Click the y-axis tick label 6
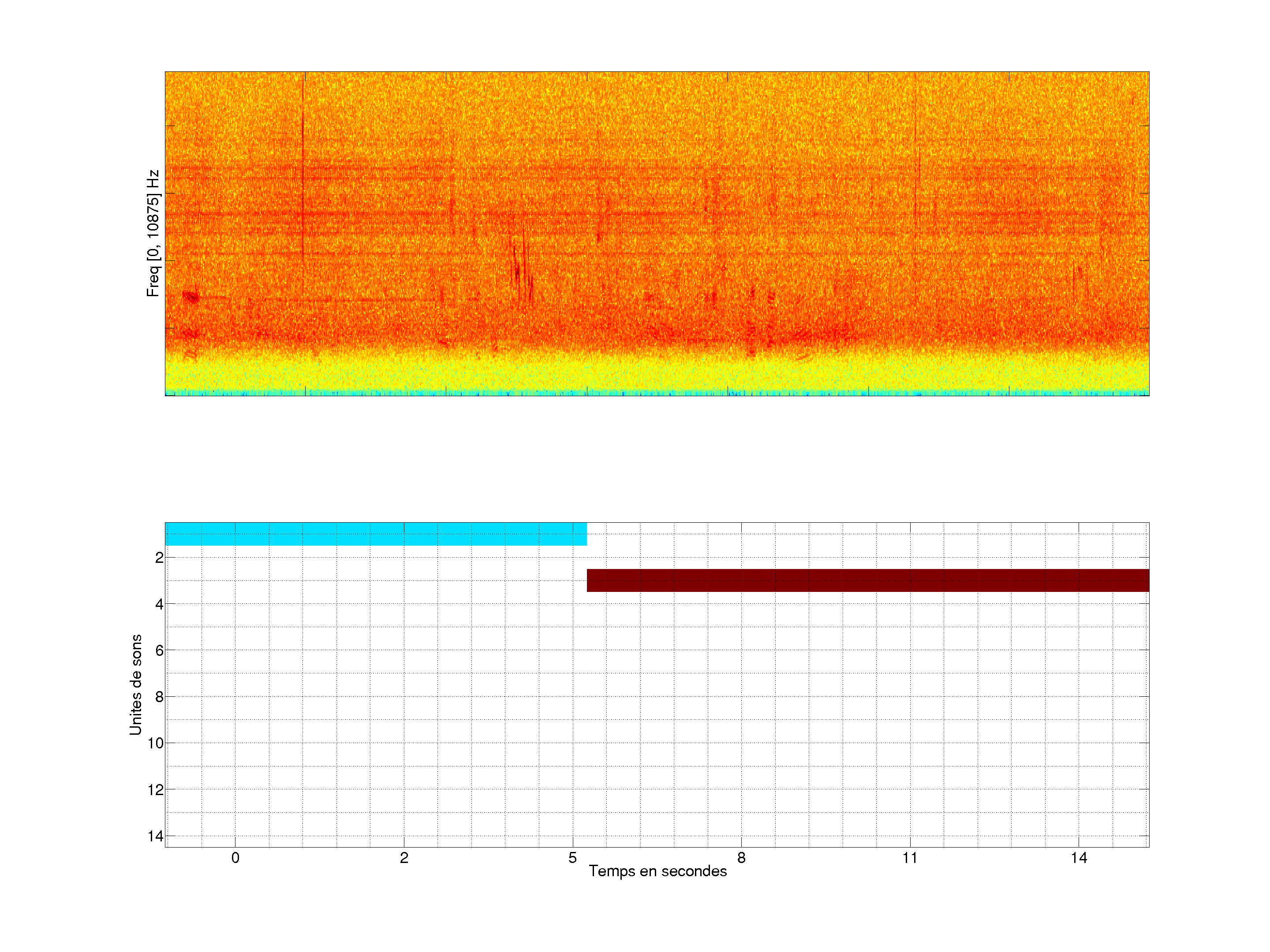1270x952 pixels. 159,651
